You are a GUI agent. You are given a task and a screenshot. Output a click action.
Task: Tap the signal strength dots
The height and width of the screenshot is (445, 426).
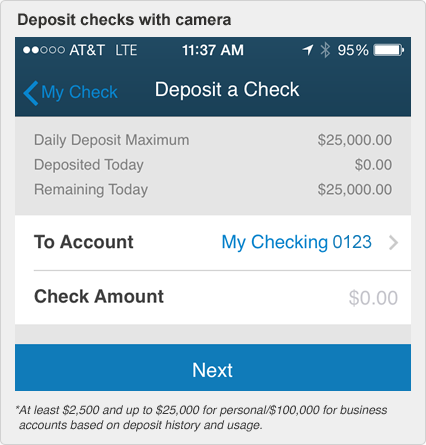(x=44, y=50)
